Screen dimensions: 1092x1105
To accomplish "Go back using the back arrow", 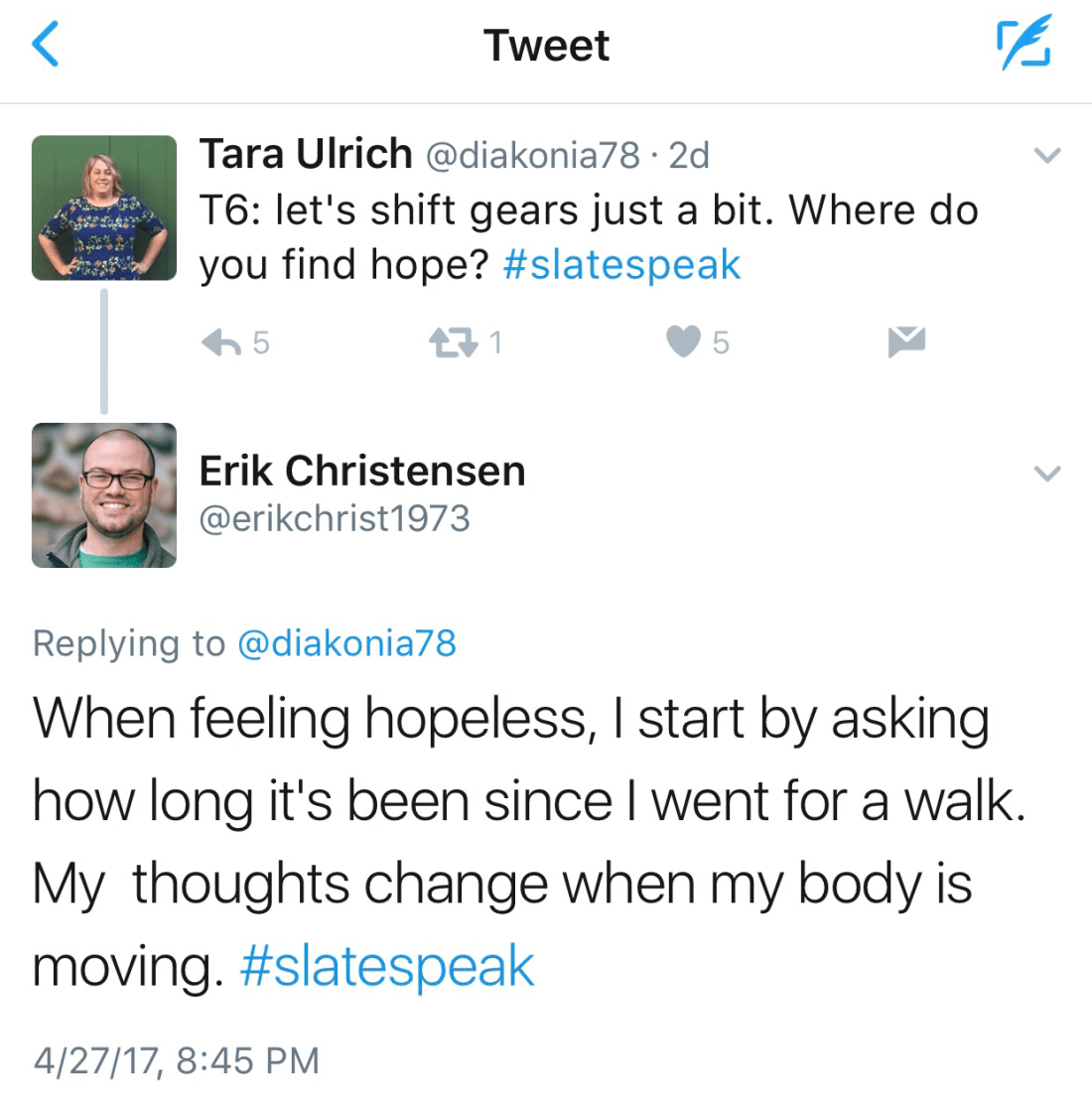I will [x=47, y=46].
